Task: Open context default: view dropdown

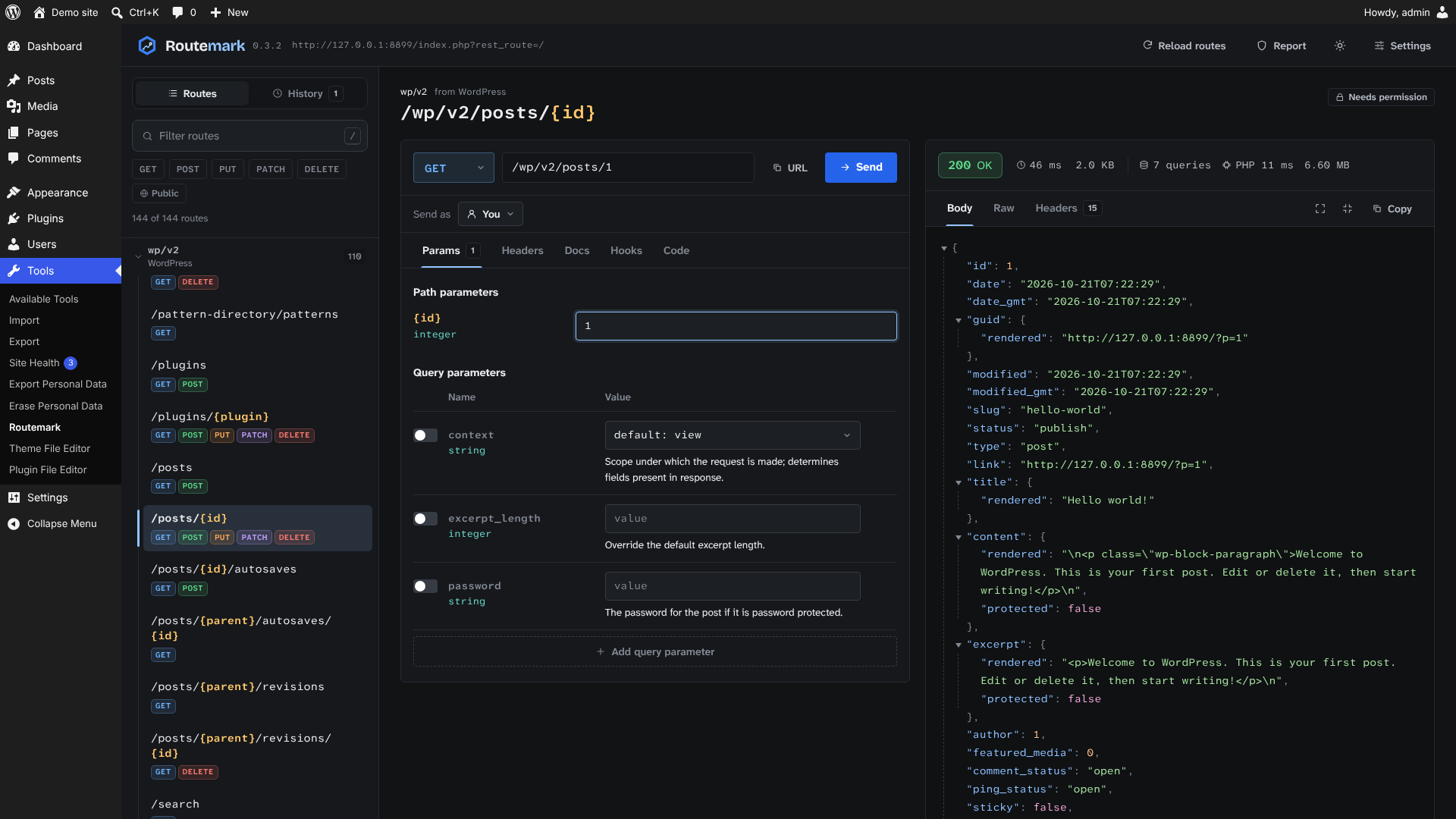Action: pyautogui.click(x=733, y=435)
